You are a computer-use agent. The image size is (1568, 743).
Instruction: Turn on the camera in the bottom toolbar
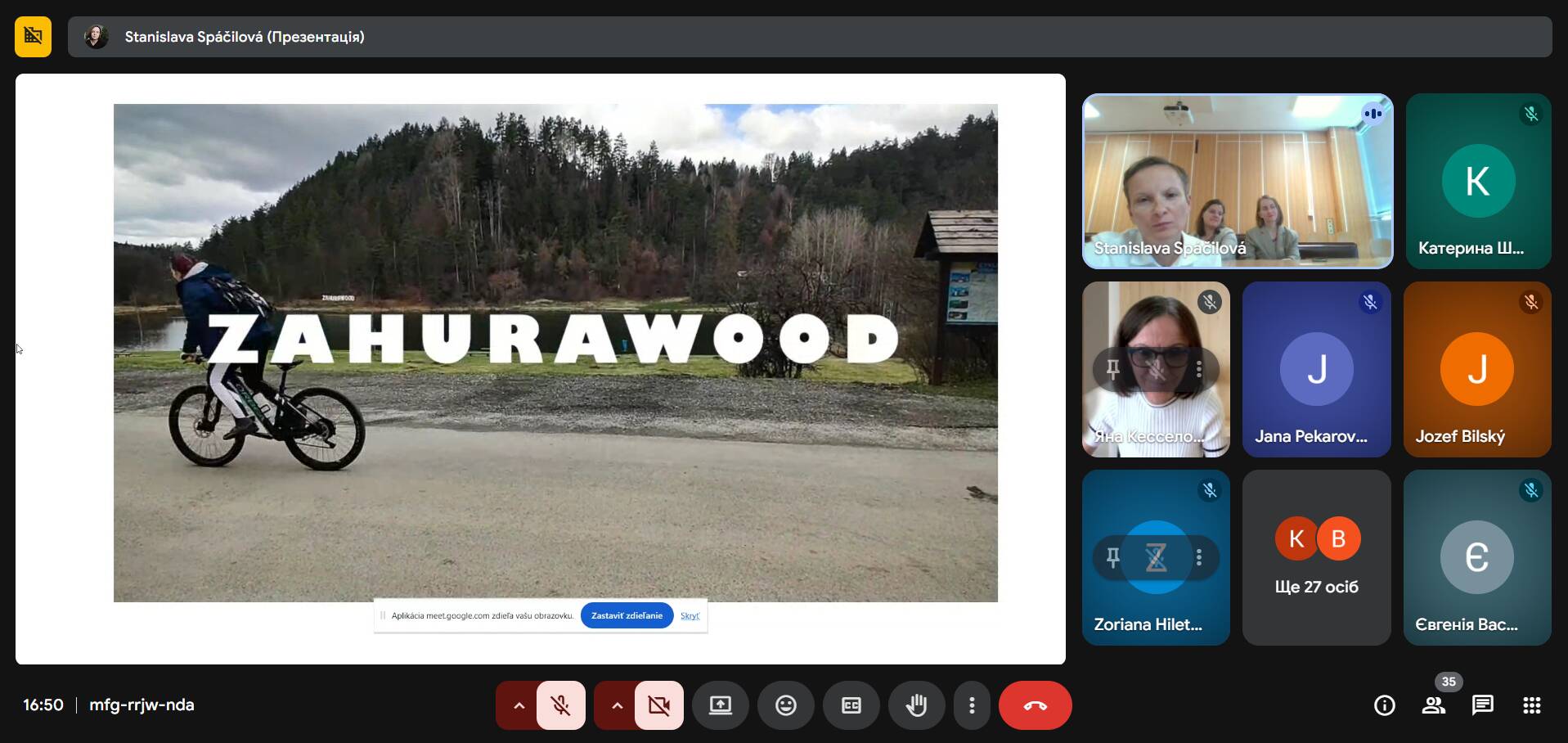pyautogui.click(x=658, y=705)
